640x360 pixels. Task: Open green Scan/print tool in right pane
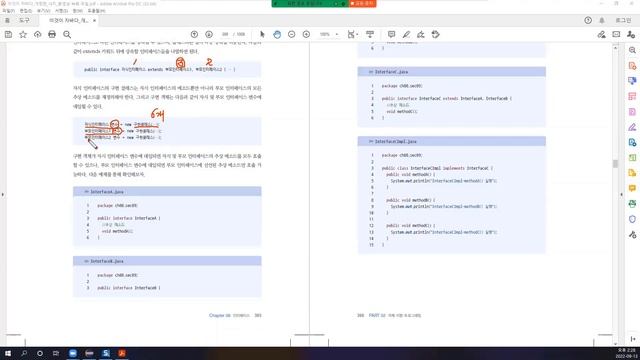[632, 204]
